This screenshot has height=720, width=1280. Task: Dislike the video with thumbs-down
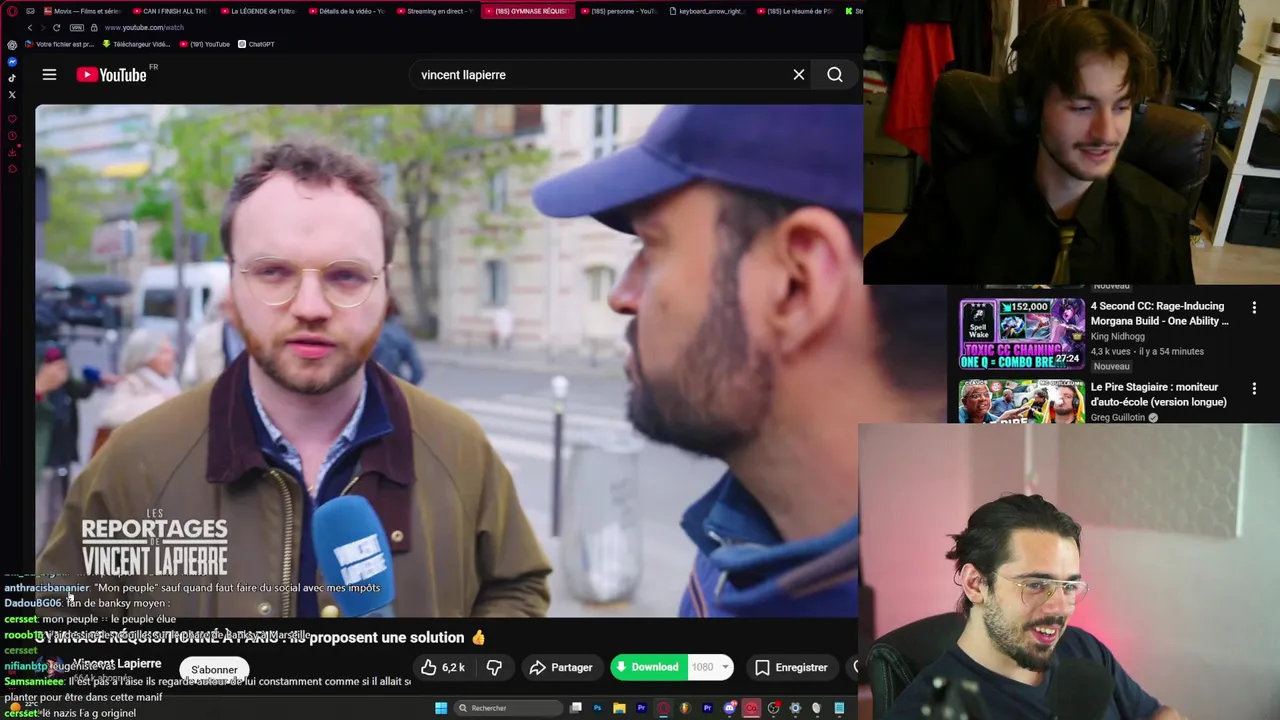(494, 667)
